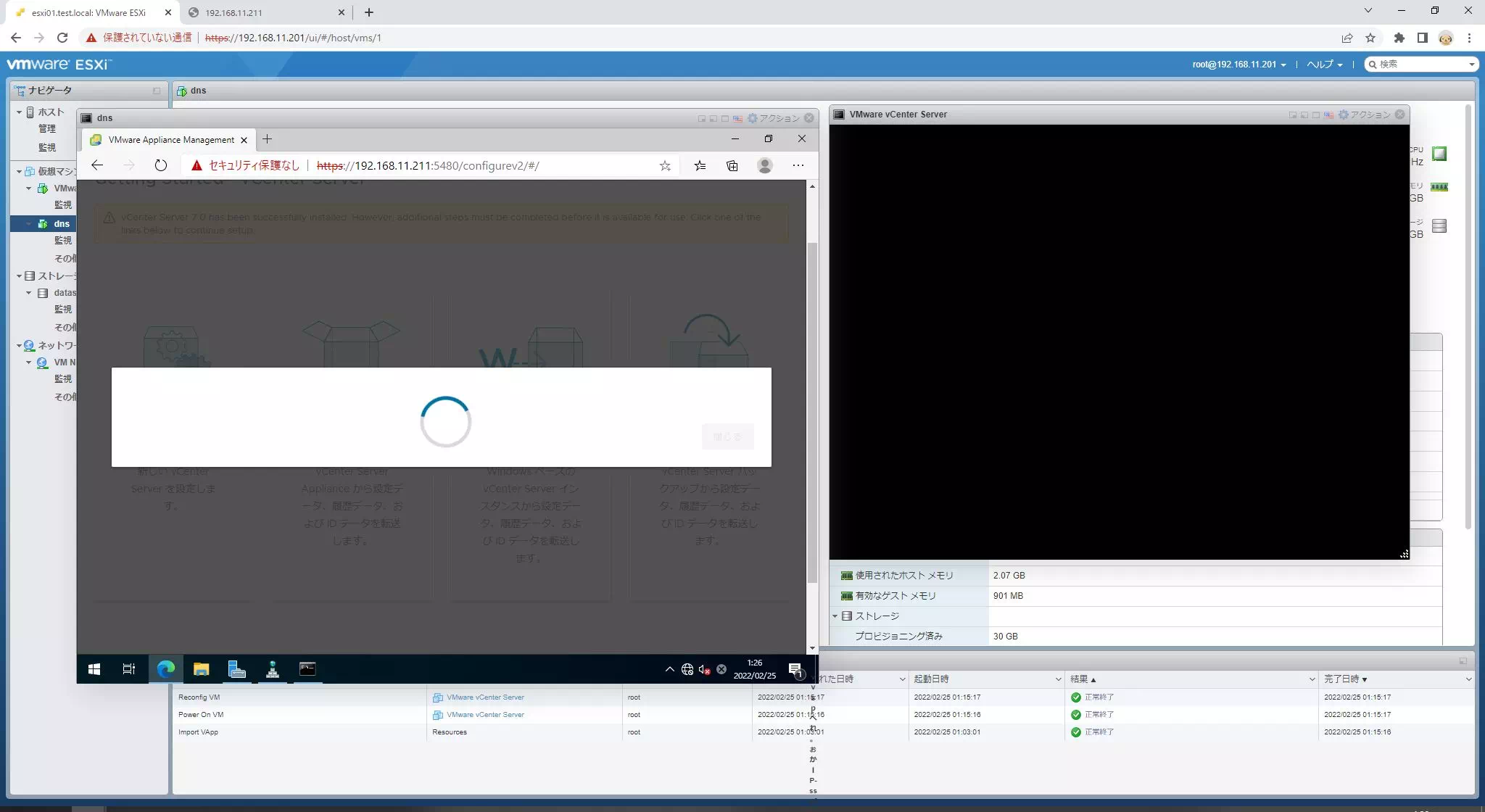Open Server Manager on guest taskbar

[x=236, y=669]
